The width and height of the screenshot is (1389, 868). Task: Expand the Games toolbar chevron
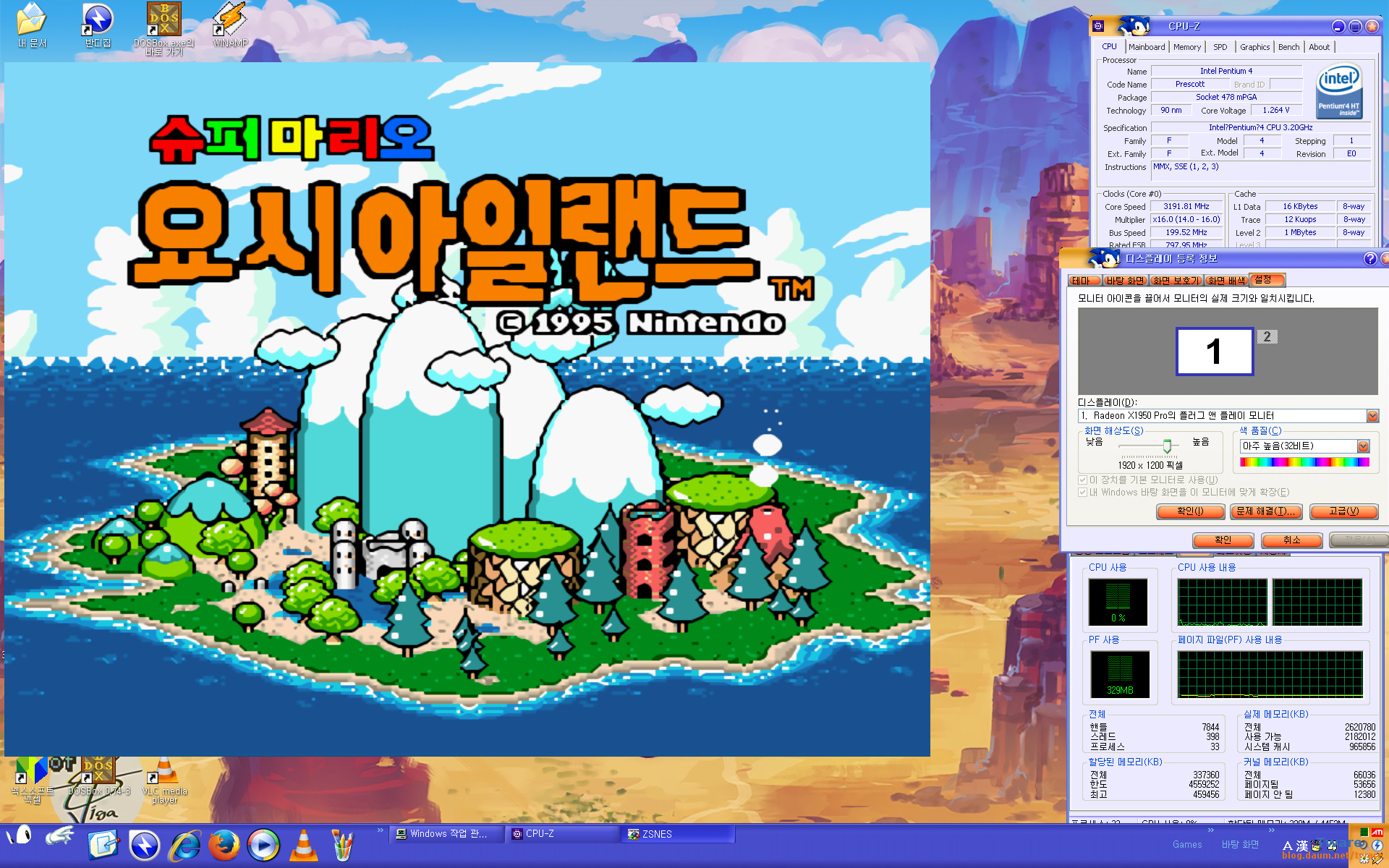(x=1211, y=830)
